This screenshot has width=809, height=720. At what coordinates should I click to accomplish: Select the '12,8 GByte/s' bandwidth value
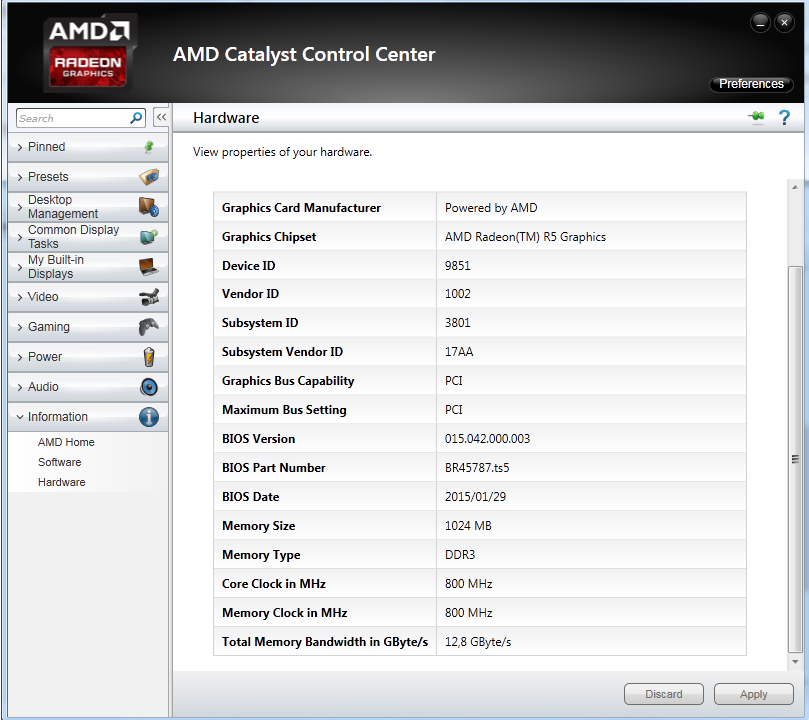click(478, 642)
